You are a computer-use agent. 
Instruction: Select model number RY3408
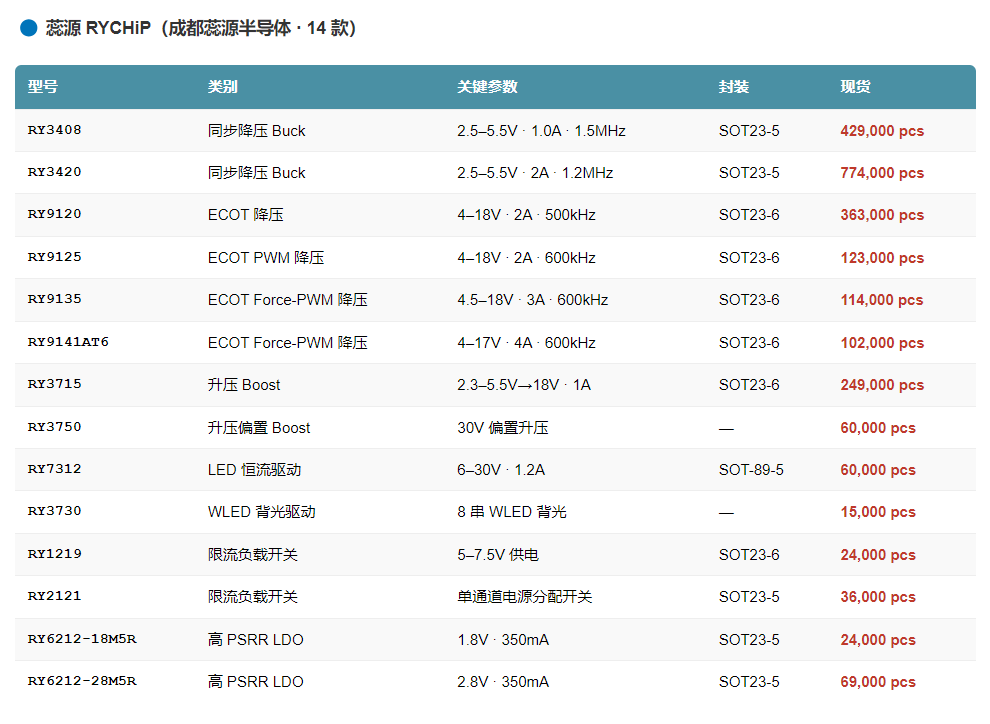[x=54, y=130]
